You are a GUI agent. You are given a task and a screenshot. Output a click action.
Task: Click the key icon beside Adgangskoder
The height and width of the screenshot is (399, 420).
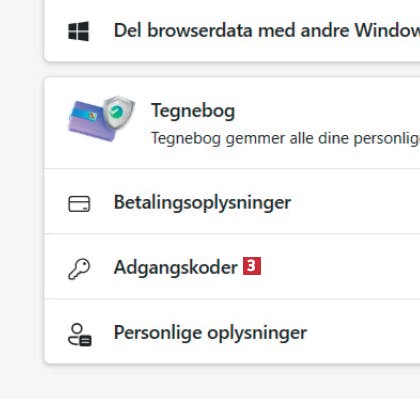79,269
